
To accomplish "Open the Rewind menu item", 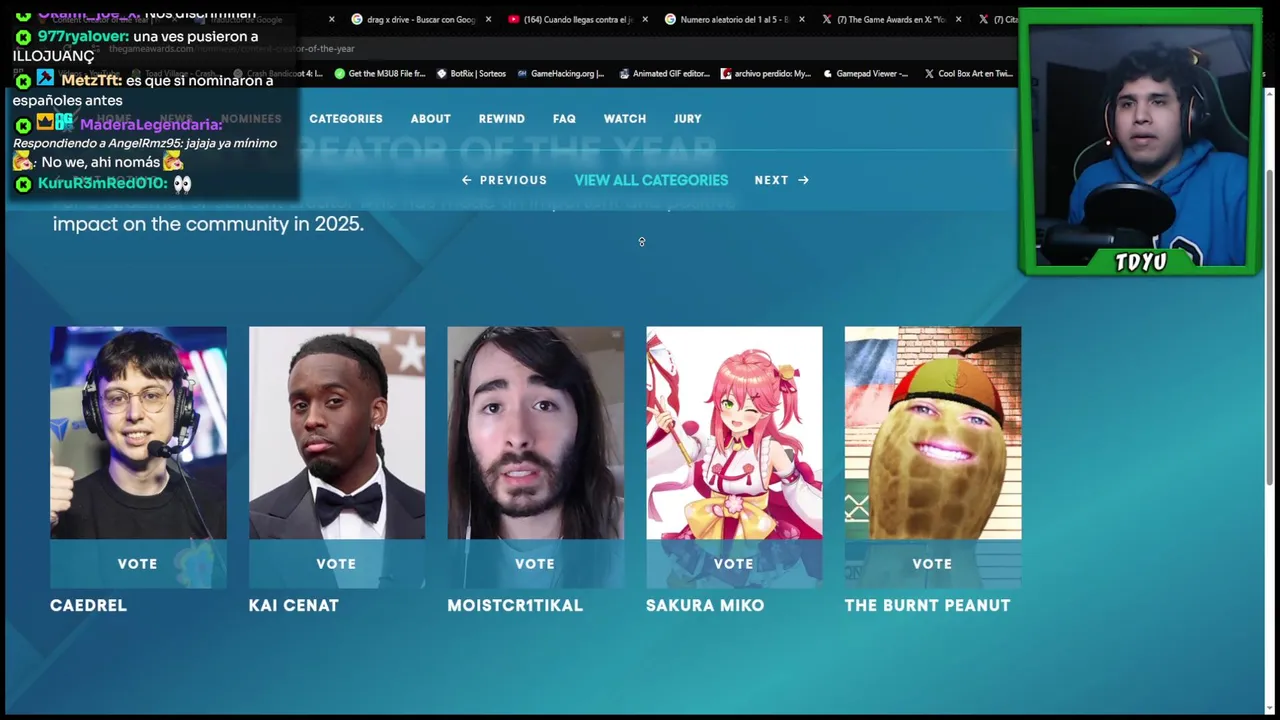I will click(x=502, y=119).
